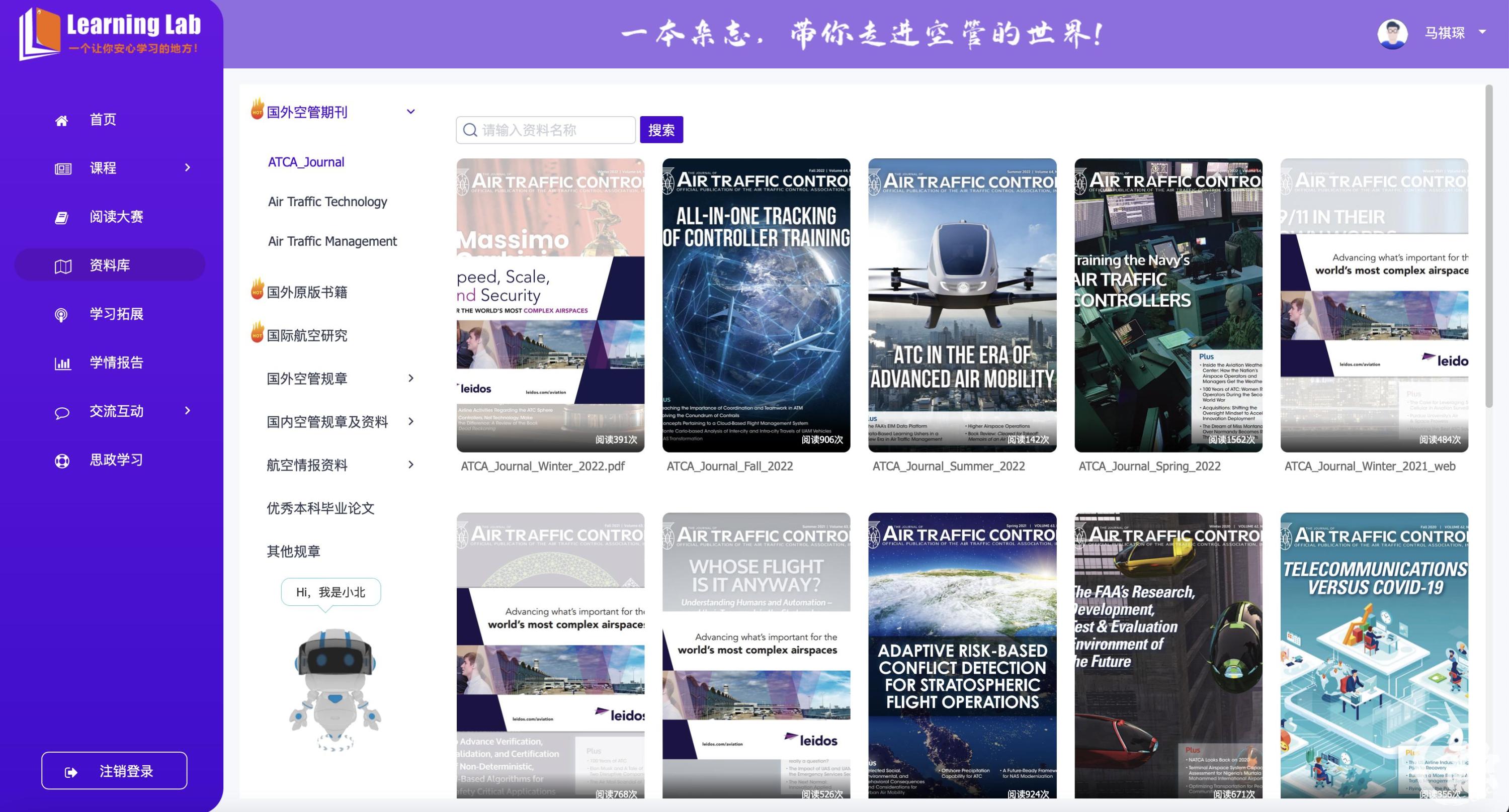Click the map icon beside 资料库
This screenshot has width=1509, height=812.
[x=63, y=266]
